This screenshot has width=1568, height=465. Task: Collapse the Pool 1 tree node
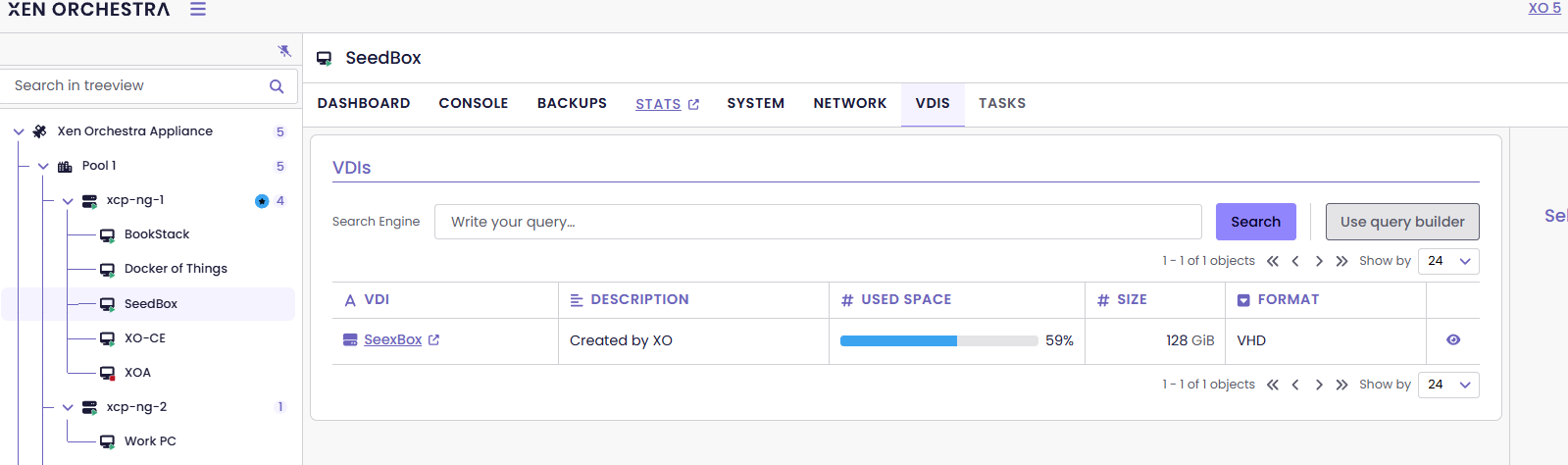click(43, 166)
